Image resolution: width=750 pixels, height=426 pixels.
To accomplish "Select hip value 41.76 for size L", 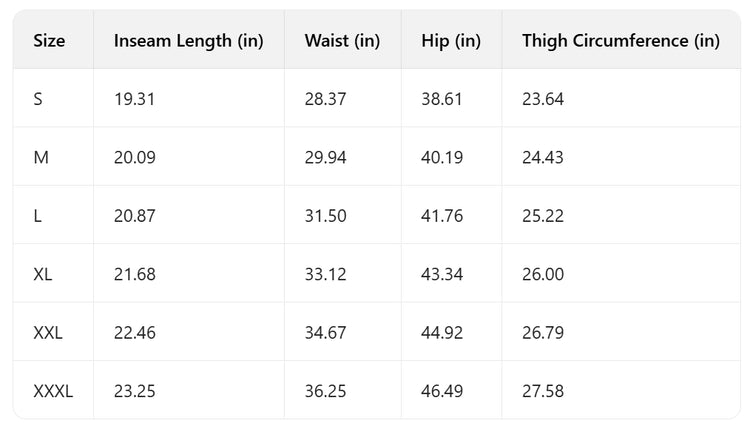I will [443, 216].
